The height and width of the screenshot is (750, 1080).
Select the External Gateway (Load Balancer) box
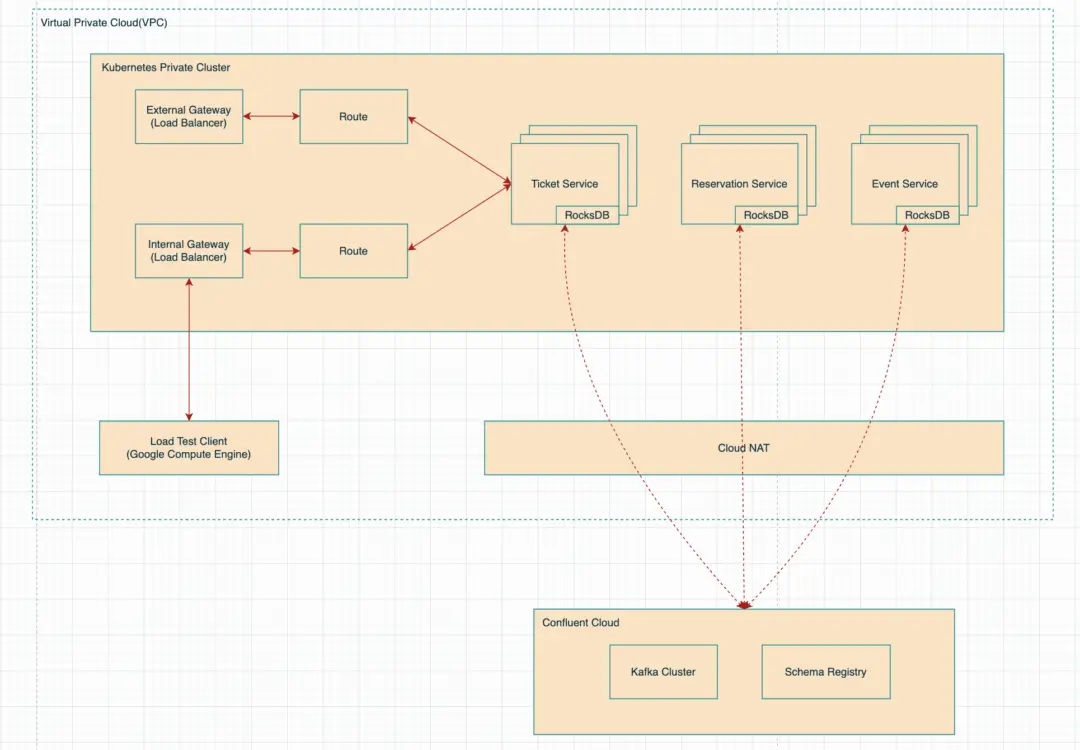tap(189, 116)
